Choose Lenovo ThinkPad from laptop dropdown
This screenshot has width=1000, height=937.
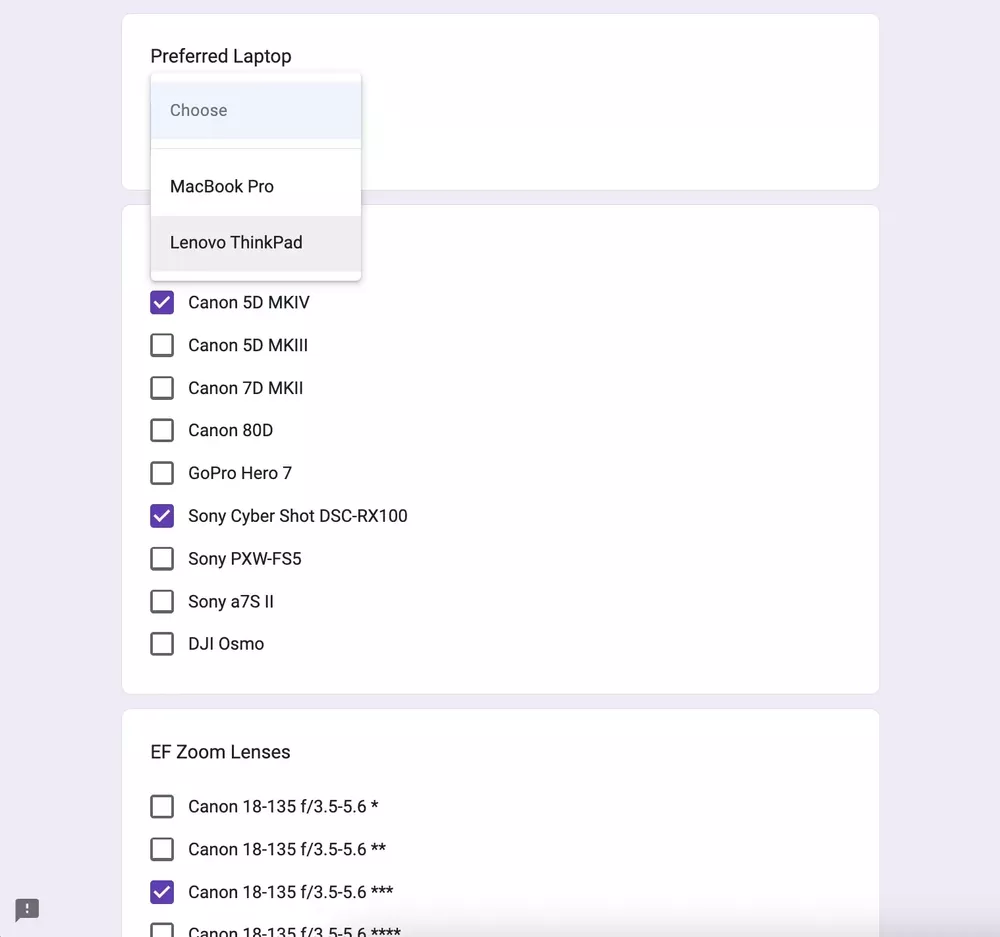point(256,242)
